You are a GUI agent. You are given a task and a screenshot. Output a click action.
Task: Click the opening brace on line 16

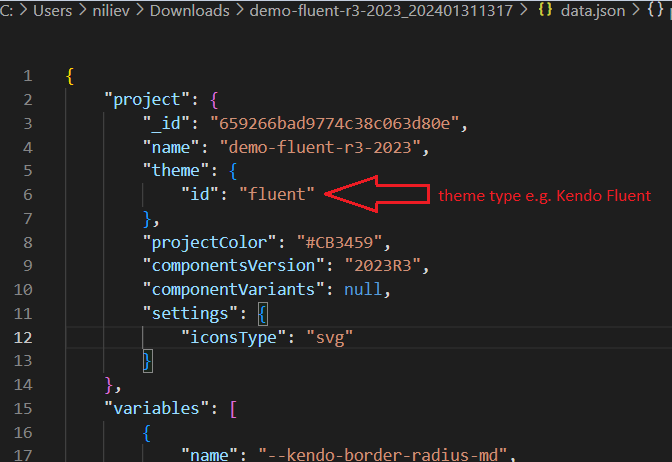[x=147, y=433]
